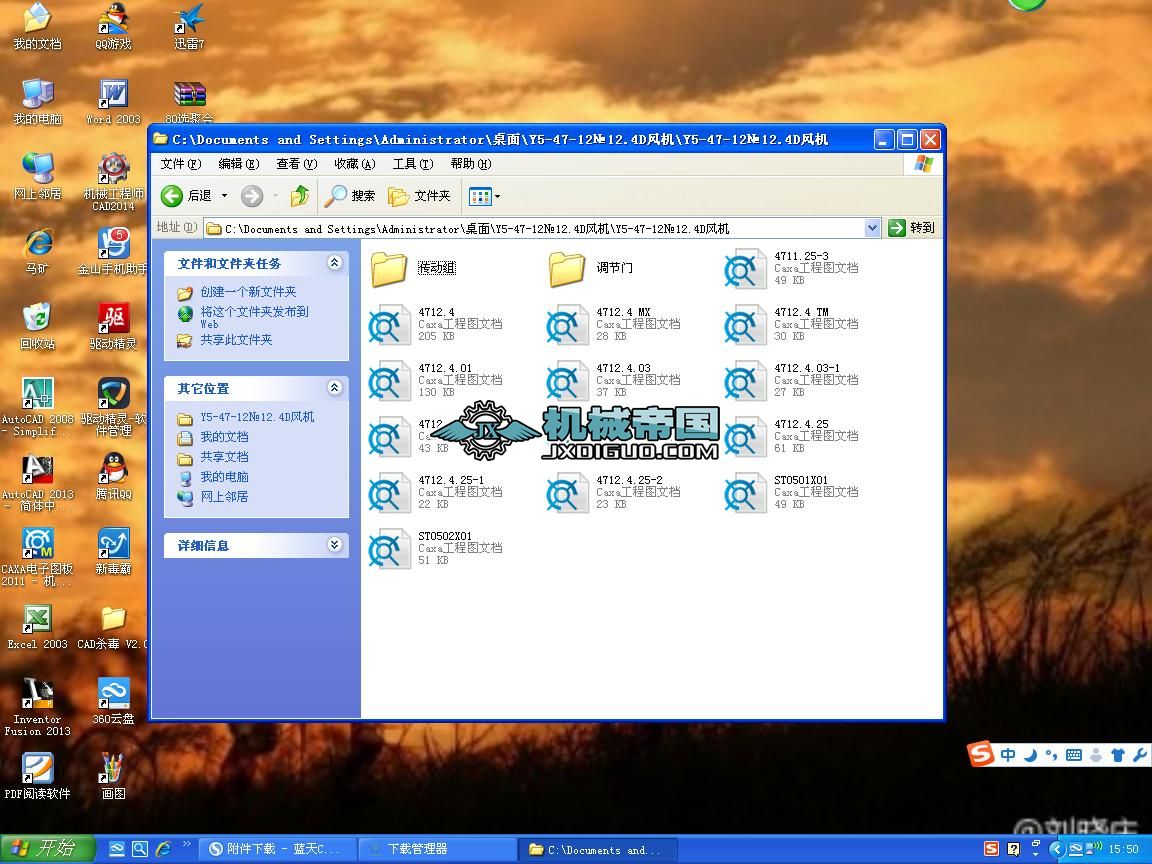Collapse the 文件和文件夹任务 panel

coord(334,263)
